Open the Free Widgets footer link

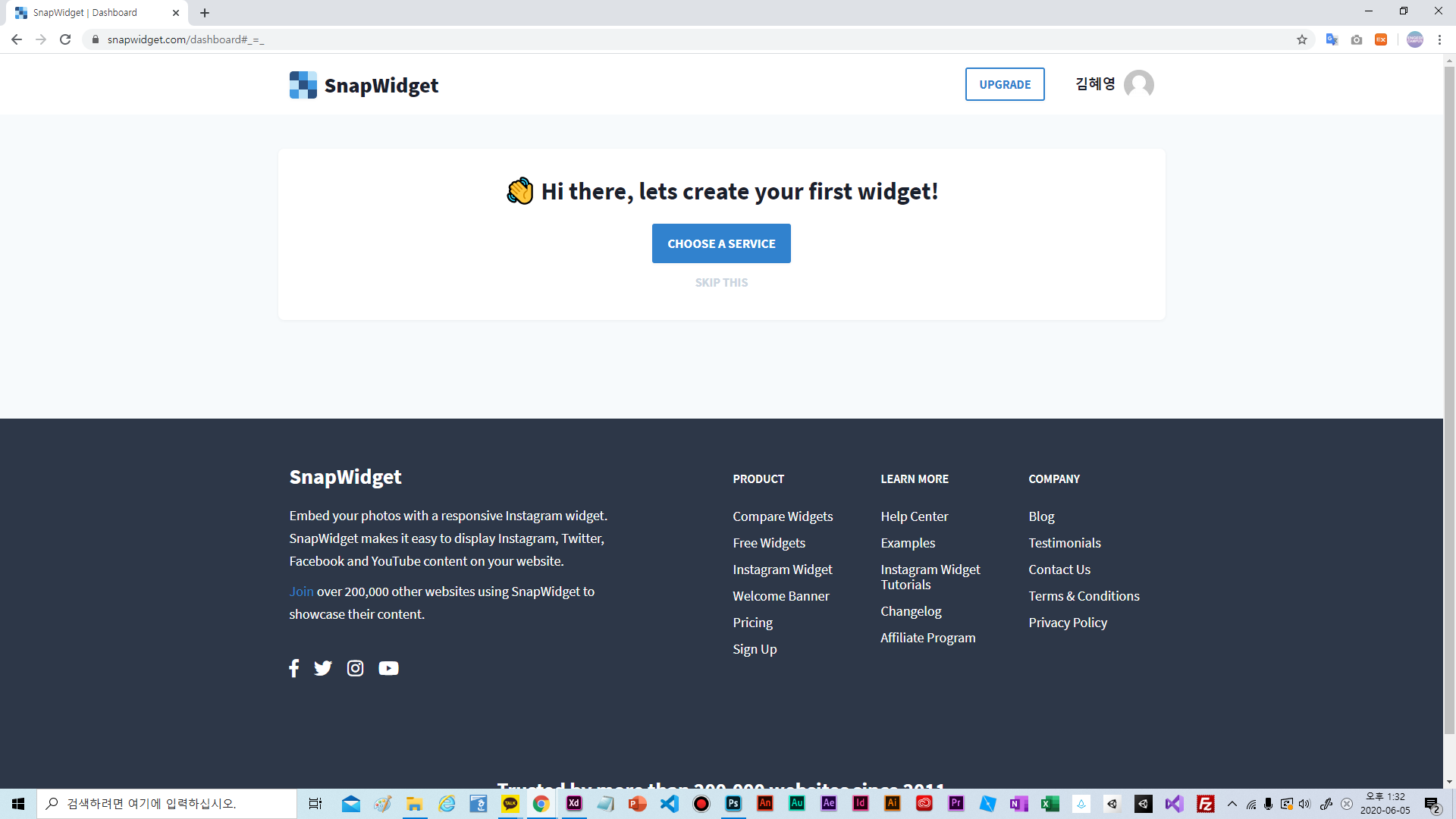[x=769, y=543]
